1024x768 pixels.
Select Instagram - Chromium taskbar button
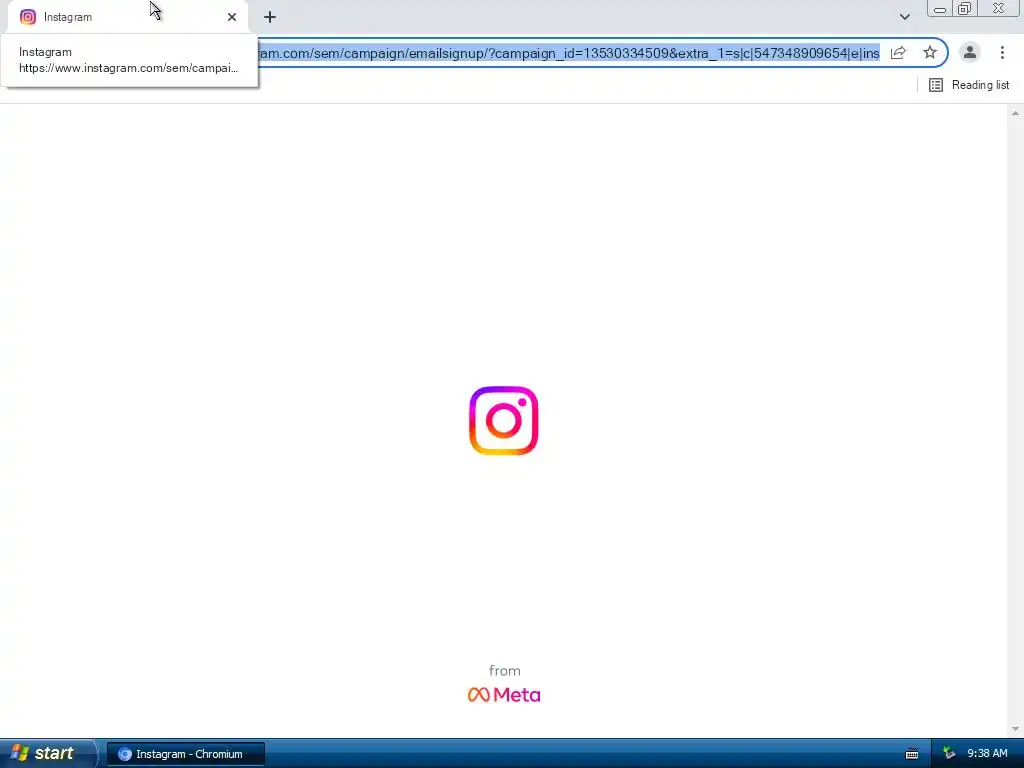pyautogui.click(x=185, y=754)
